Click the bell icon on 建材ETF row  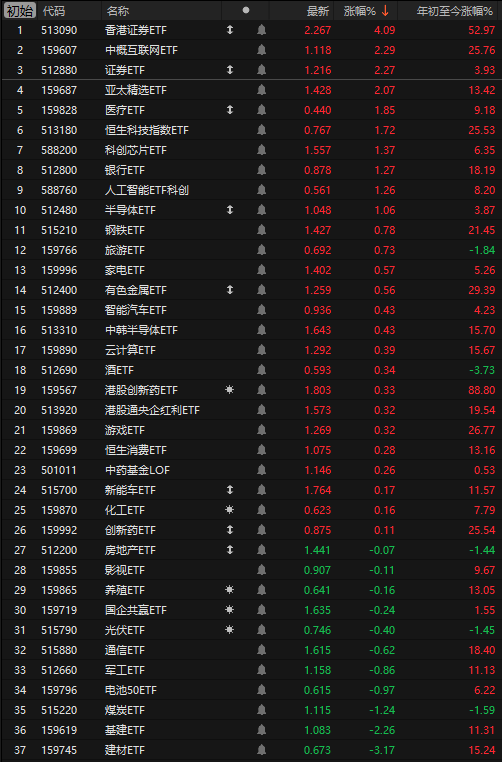click(261, 750)
